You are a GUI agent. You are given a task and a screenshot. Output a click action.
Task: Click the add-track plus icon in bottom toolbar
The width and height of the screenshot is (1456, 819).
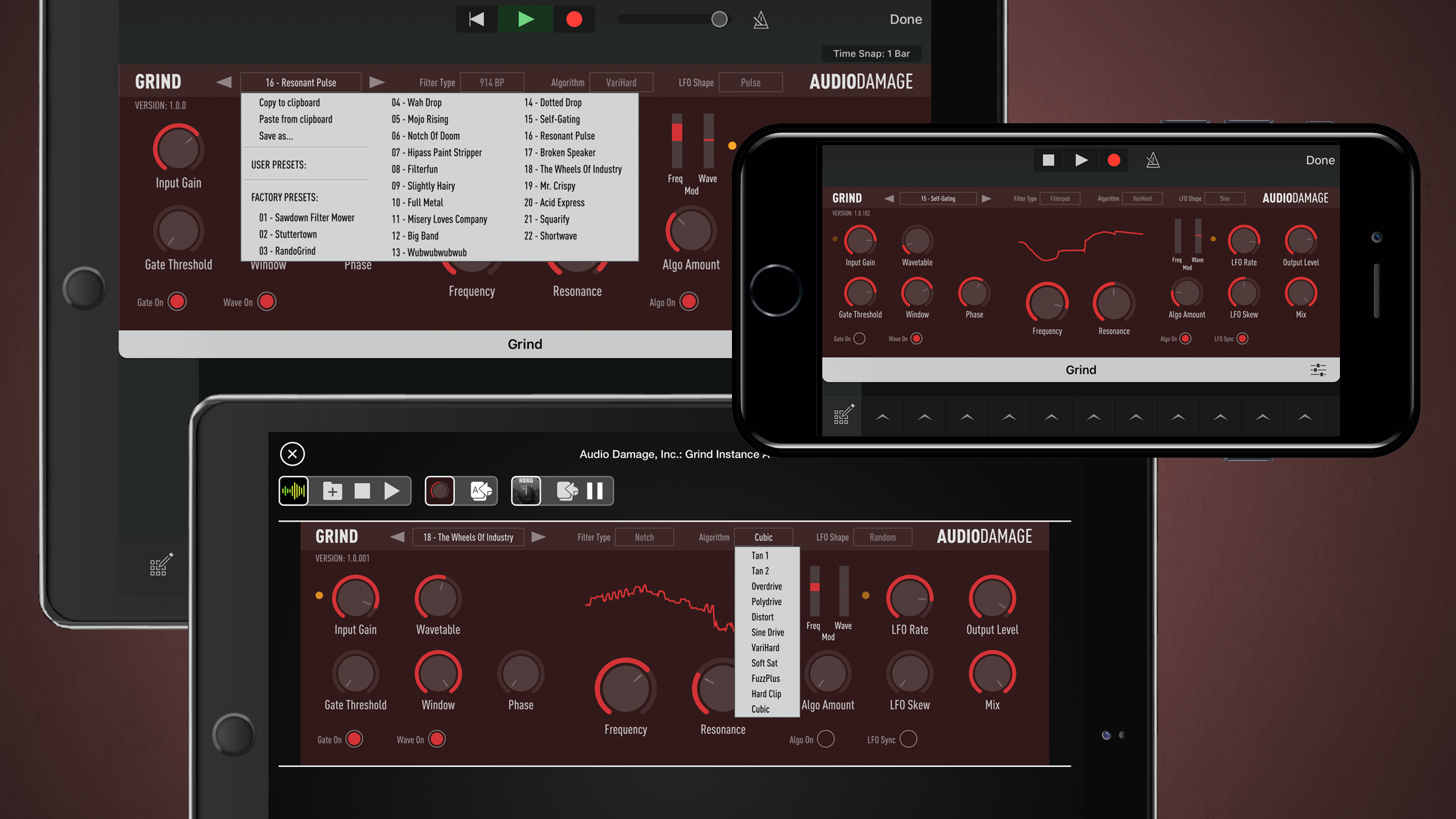[x=332, y=491]
